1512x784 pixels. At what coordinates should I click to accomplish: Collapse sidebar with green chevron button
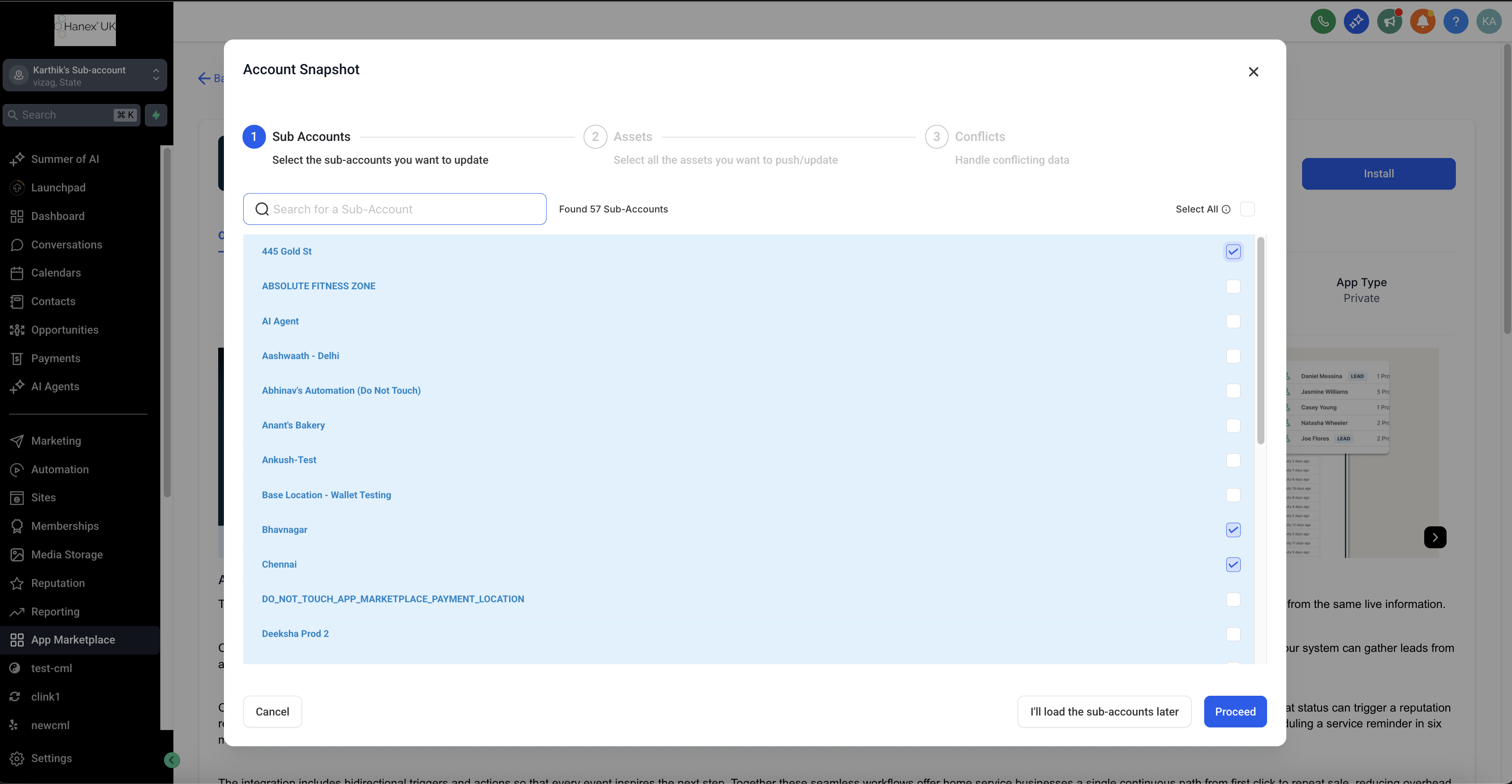pyautogui.click(x=171, y=761)
